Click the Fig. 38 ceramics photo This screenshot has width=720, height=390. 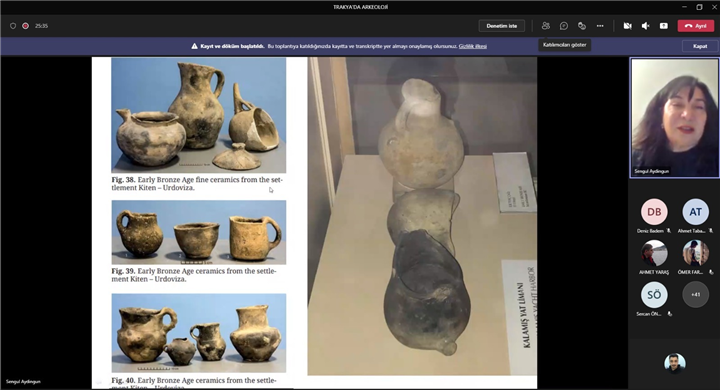click(x=198, y=115)
